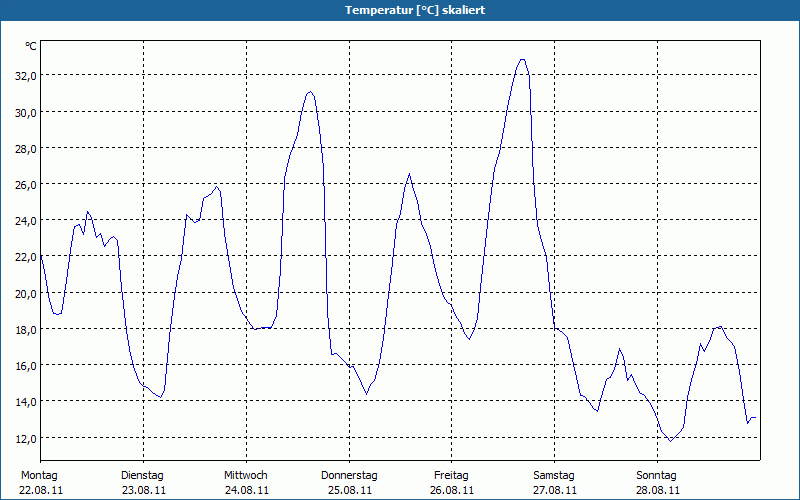Screen dimensions: 800x500
Task: Click the Sonntag day label
Action: 657,476
